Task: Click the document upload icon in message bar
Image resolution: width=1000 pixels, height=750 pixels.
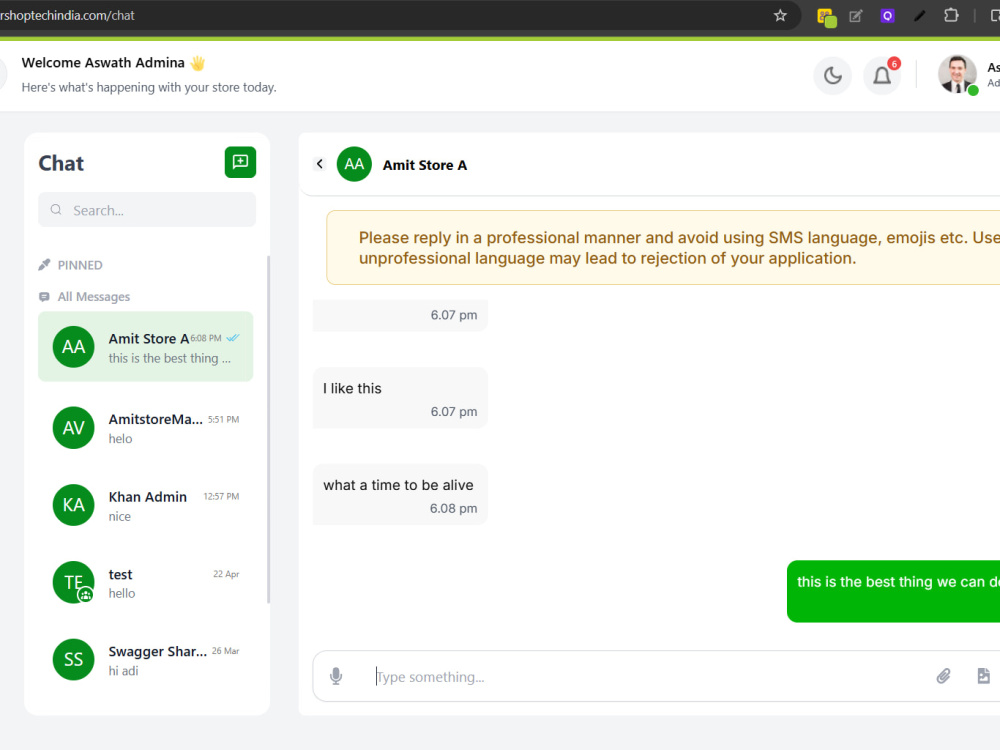Action: coord(983,676)
